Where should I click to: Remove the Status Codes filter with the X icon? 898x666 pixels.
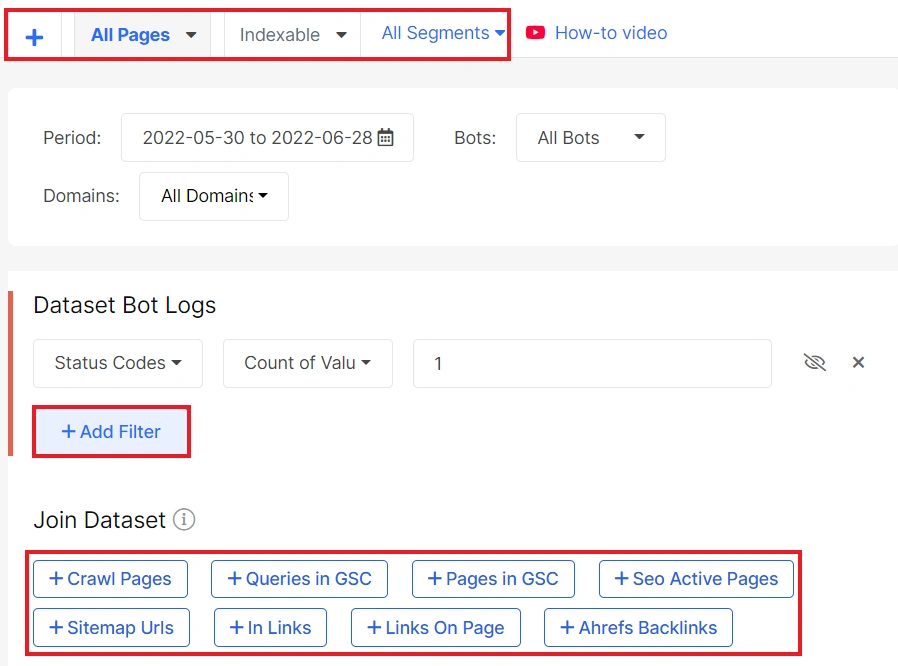click(858, 363)
